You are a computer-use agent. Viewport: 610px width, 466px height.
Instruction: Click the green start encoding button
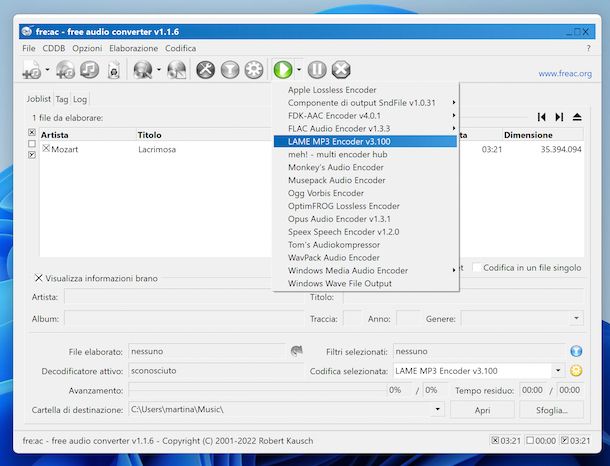point(283,70)
